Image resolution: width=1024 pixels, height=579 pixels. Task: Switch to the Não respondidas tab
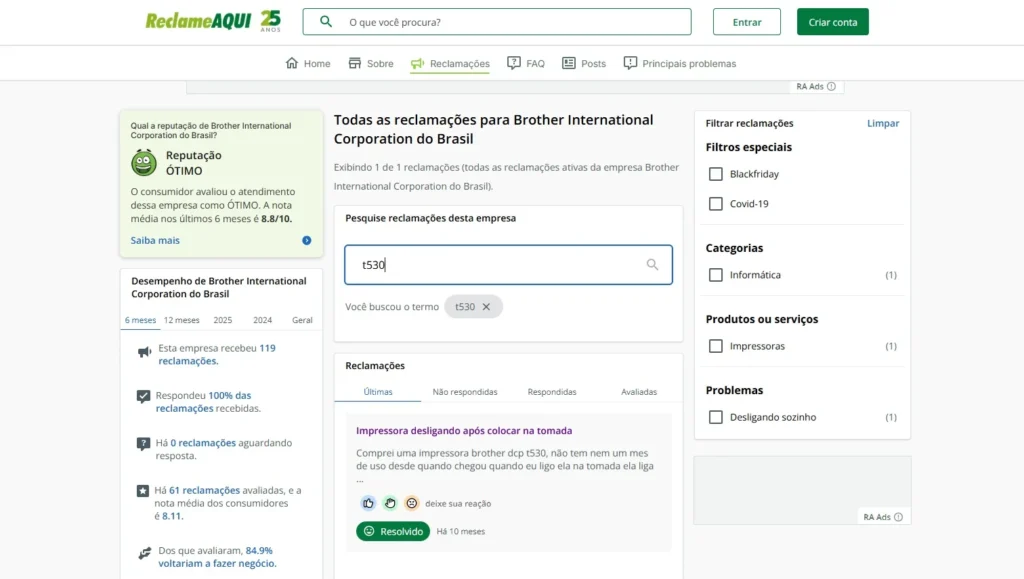[x=464, y=392]
